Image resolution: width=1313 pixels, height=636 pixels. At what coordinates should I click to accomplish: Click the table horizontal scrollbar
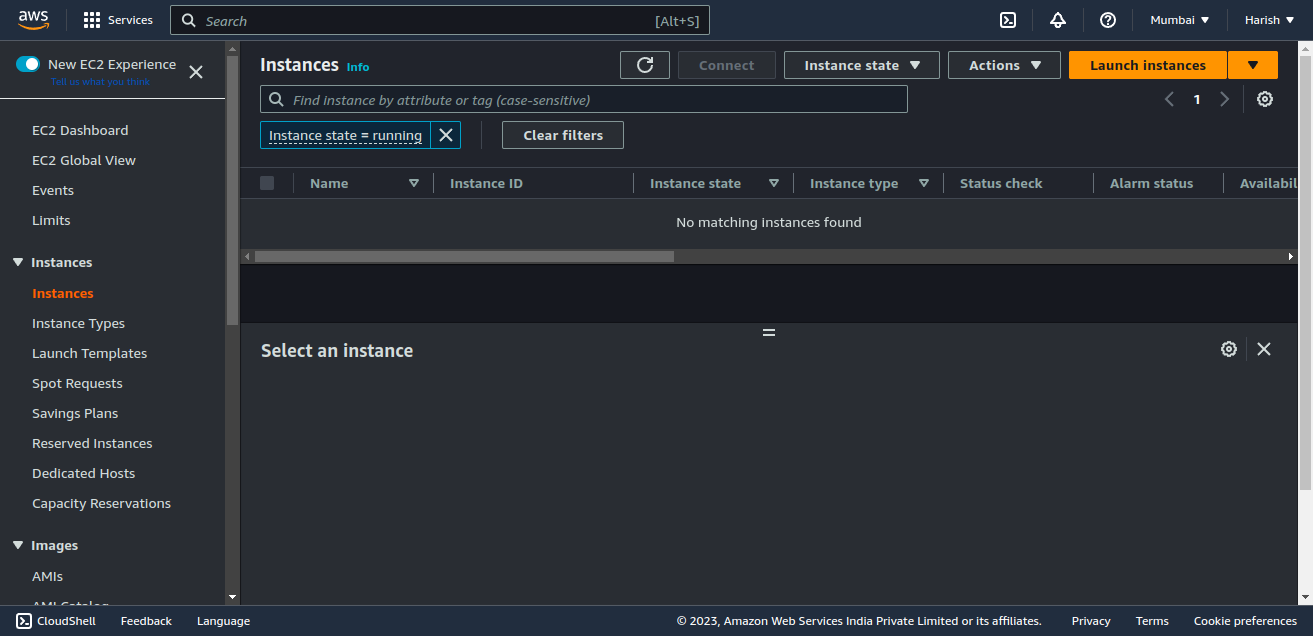[464, 256]
